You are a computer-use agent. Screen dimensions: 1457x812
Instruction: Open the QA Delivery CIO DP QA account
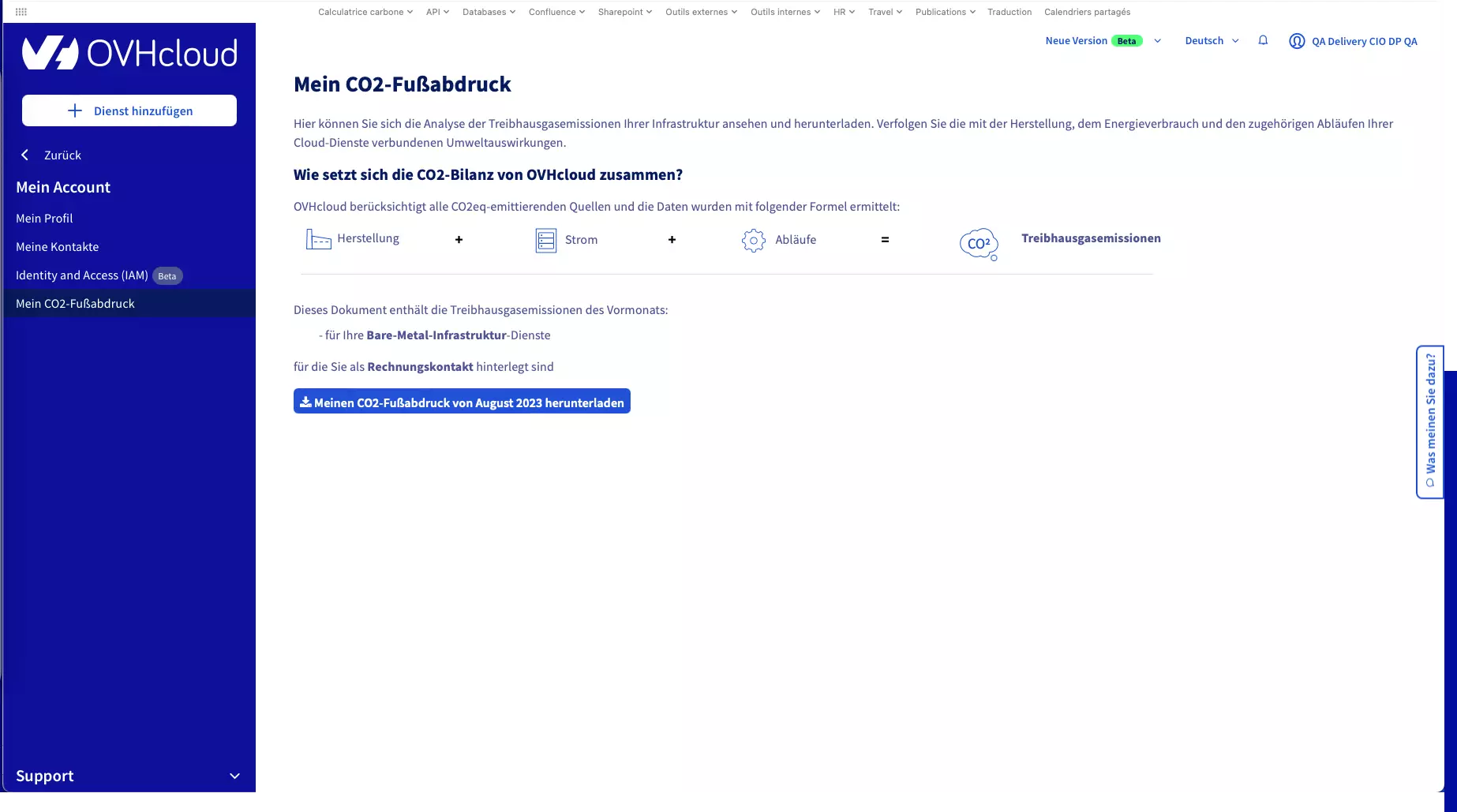click(1364, 41)
